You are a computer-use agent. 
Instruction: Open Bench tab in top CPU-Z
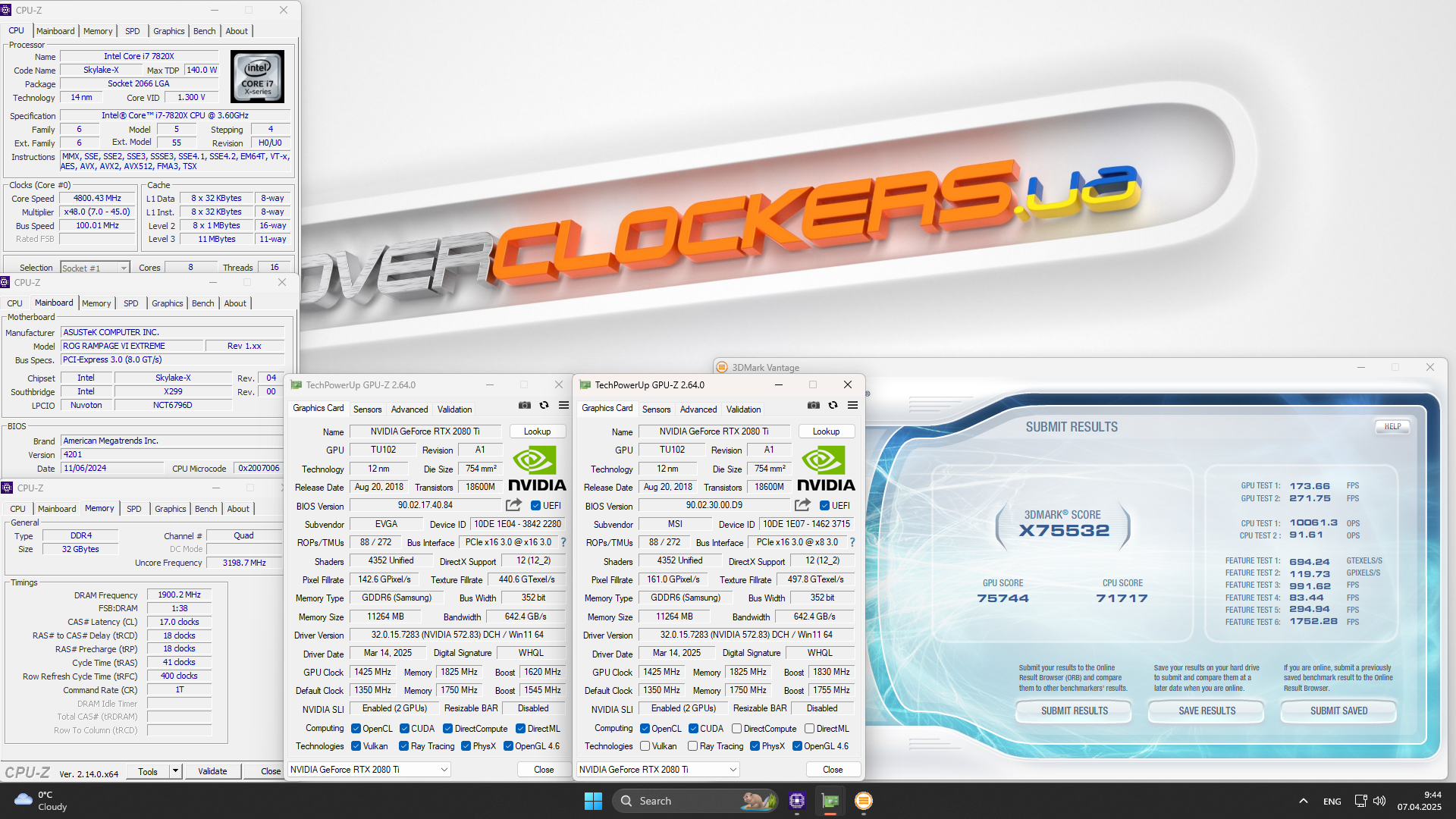(x=204, y=31)
